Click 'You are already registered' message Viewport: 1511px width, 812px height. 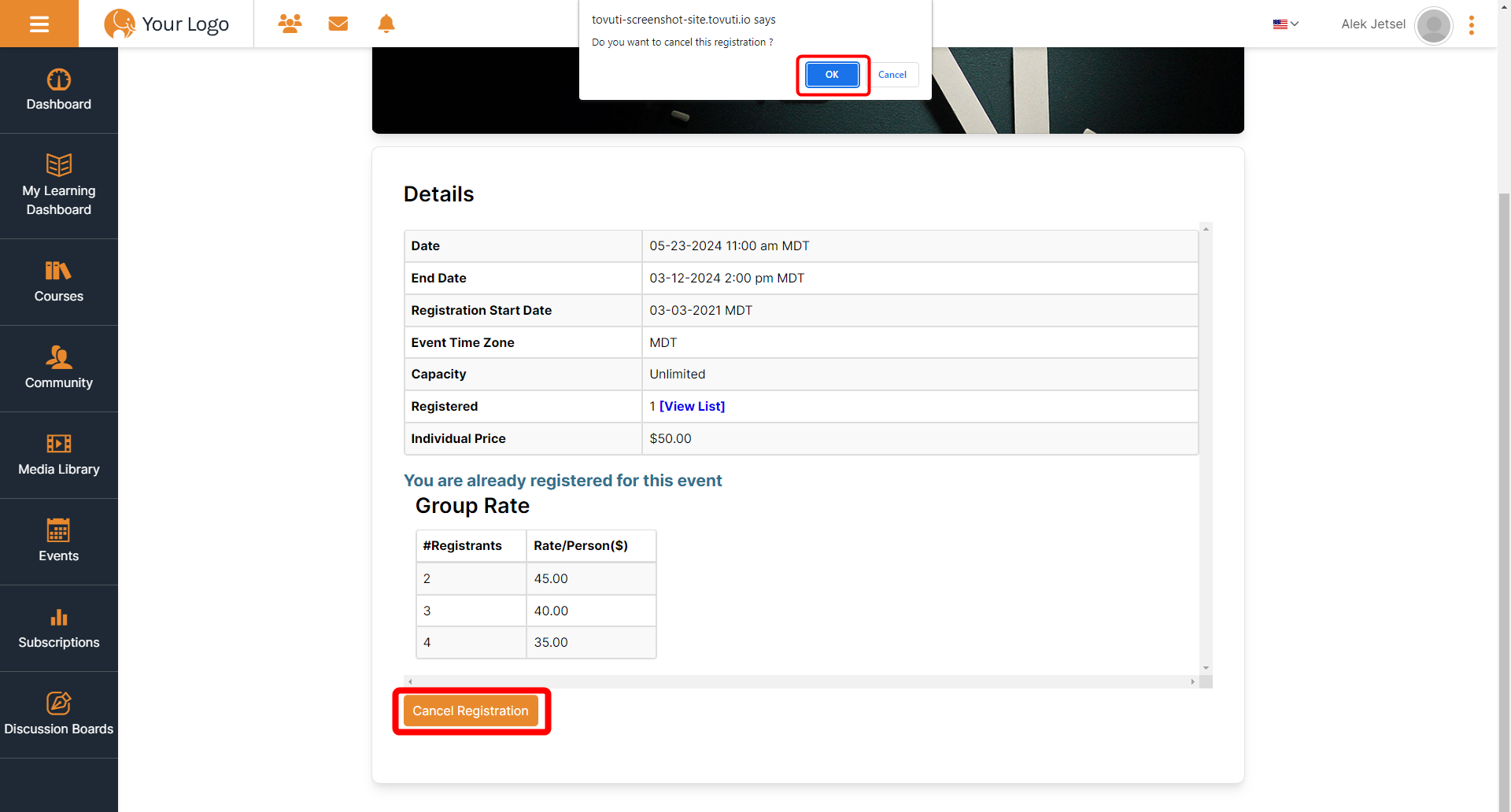[x=563, y=481]
